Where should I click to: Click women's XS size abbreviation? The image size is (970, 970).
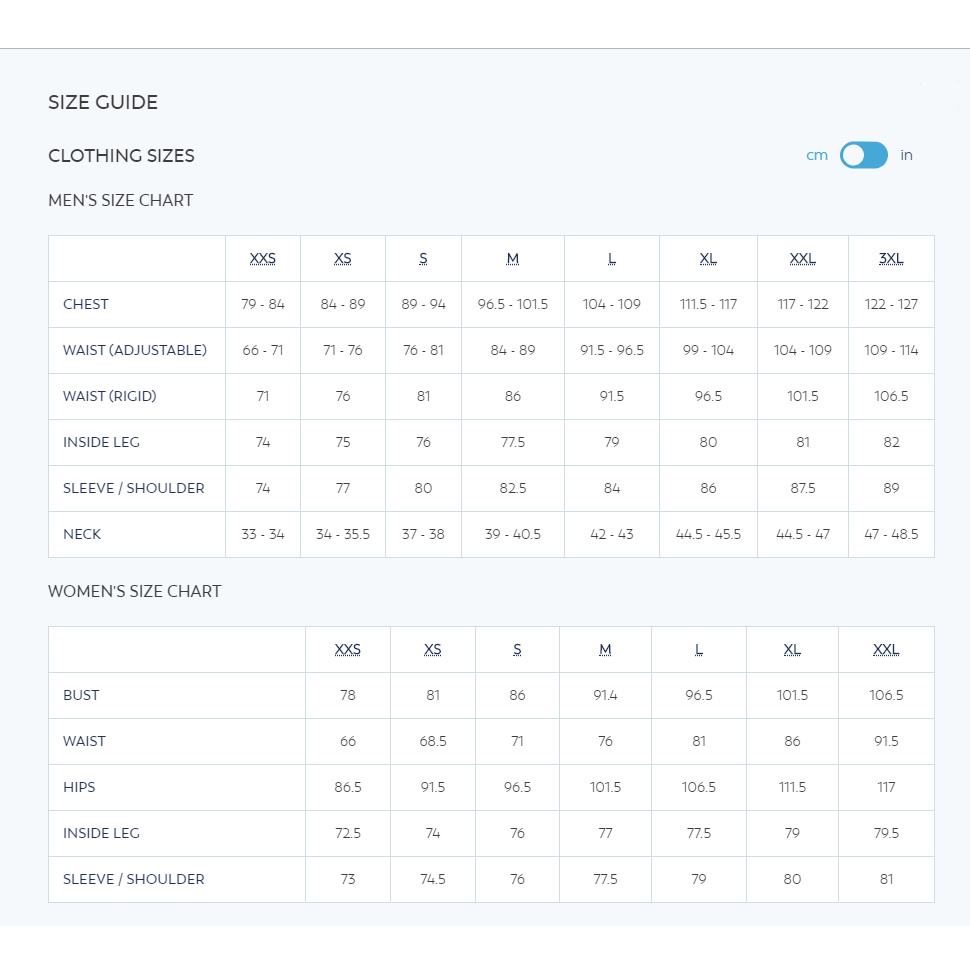(x=433, y=650)
